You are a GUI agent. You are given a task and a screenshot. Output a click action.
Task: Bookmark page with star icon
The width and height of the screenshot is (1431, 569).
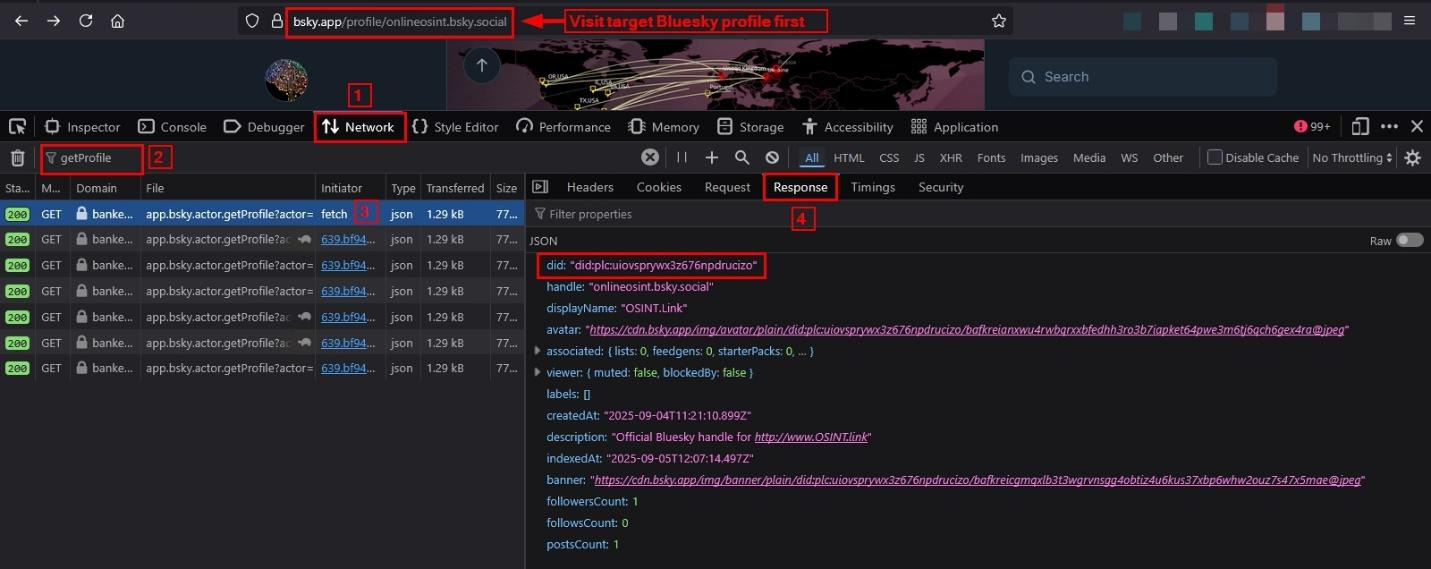click(x=998, y=21)
